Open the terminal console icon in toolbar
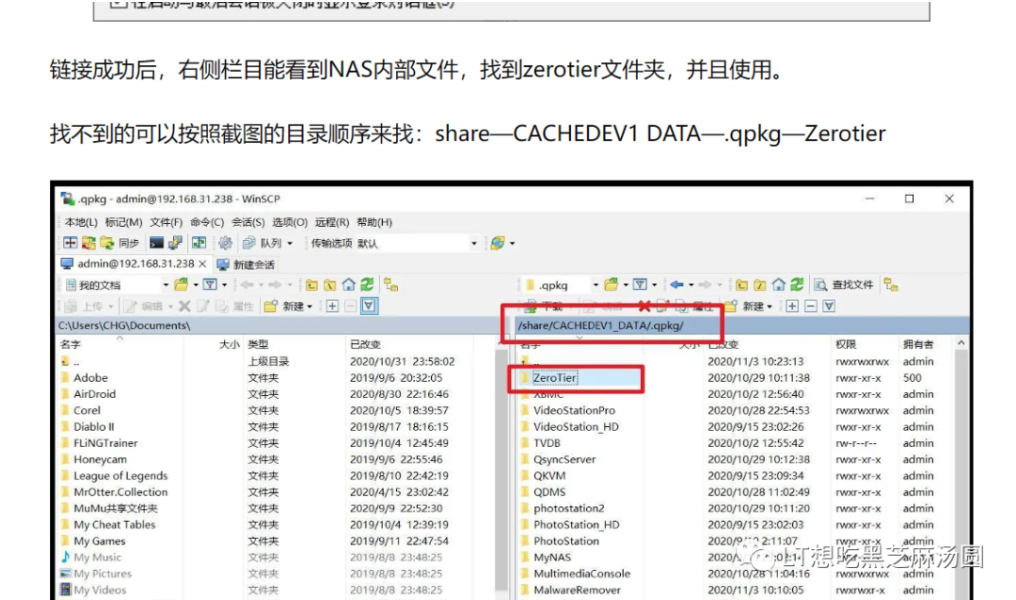 156,243
